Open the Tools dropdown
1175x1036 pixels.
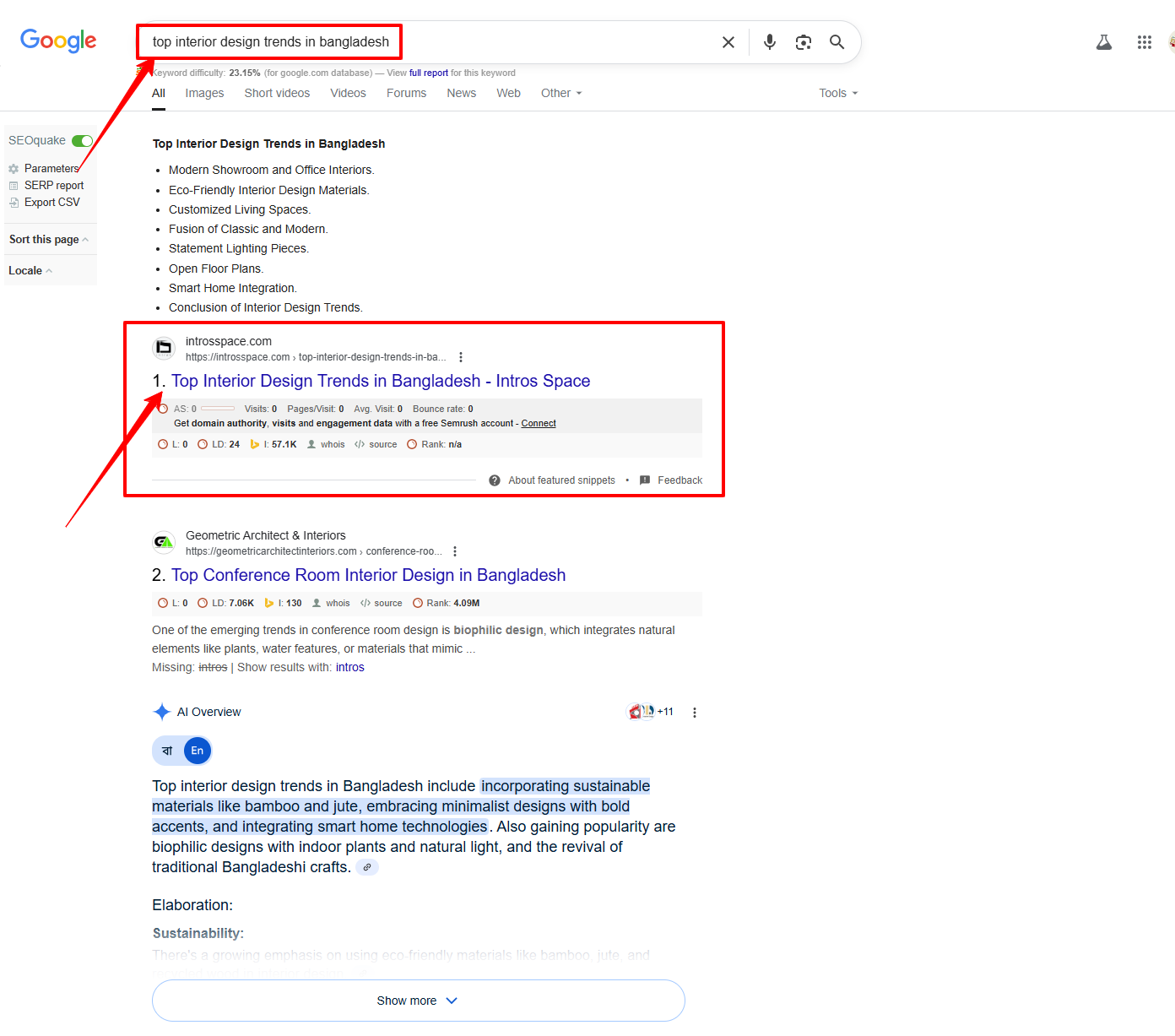click(x=838, y=93)
